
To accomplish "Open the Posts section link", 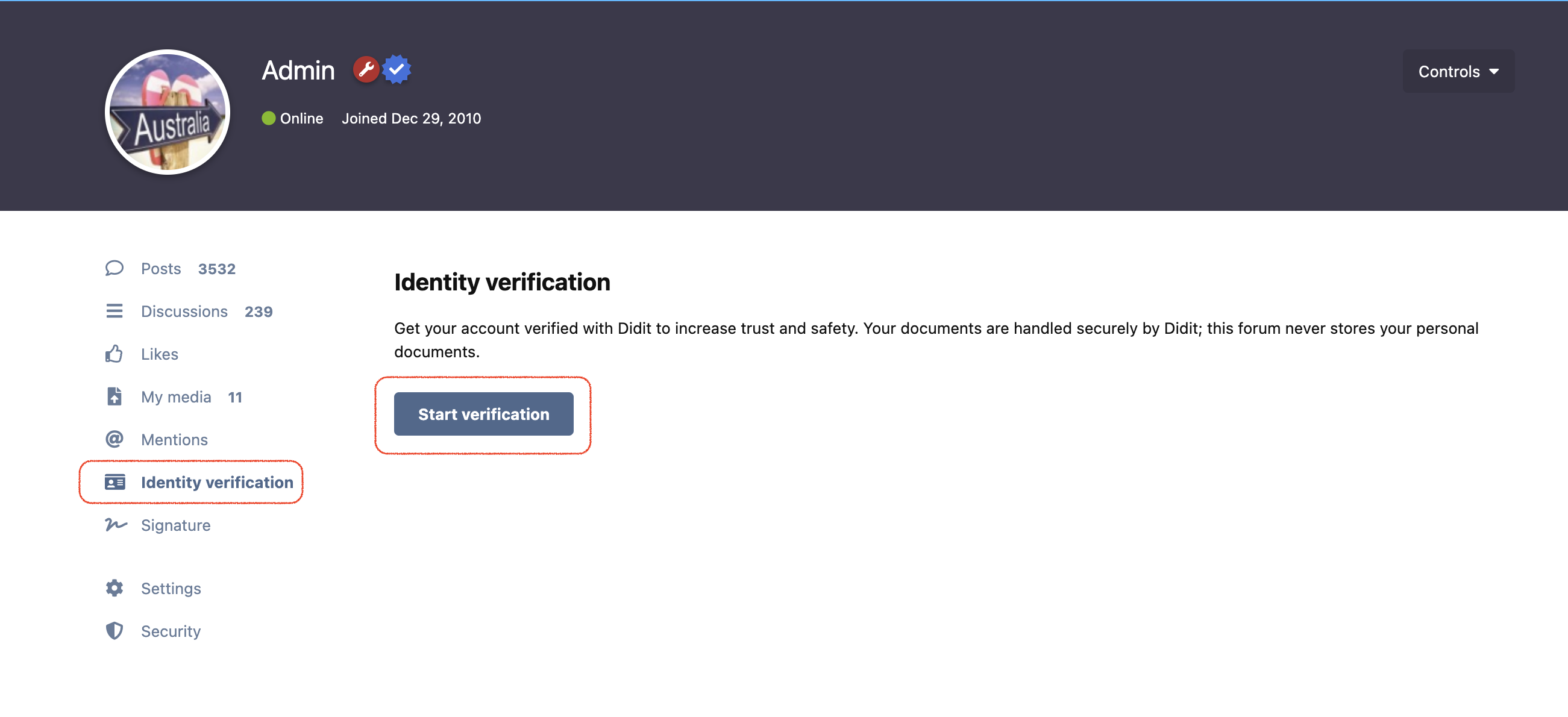I will click(x=161, y=268).
